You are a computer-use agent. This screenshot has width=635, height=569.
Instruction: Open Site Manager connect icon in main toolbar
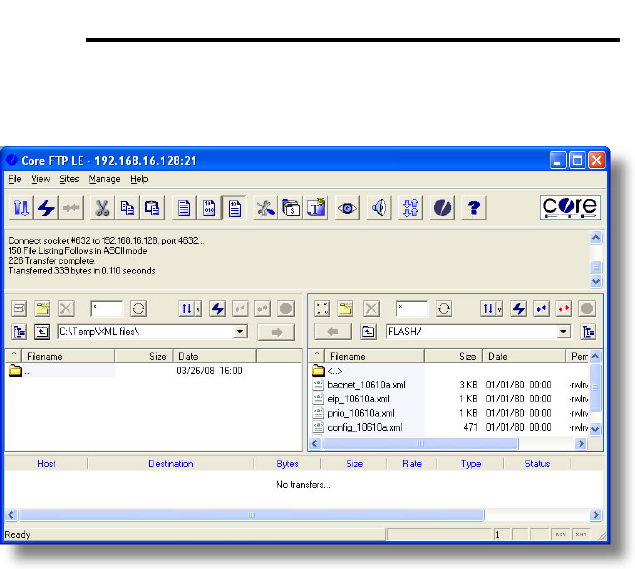pyautogui.click(x=21, y=208)
